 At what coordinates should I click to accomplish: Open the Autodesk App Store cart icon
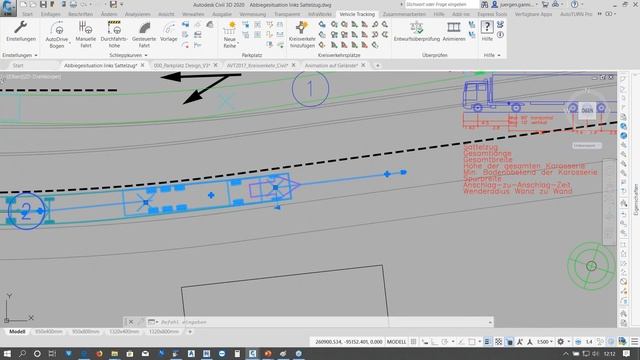[545, 4]
